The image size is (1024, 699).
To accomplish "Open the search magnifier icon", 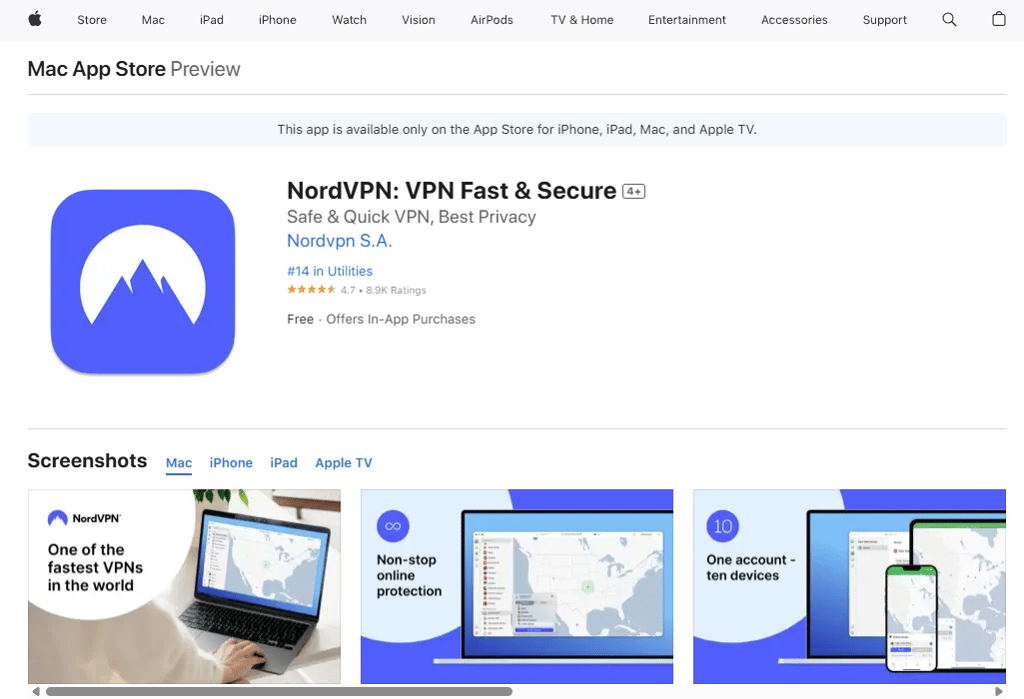I will point(949,20).
